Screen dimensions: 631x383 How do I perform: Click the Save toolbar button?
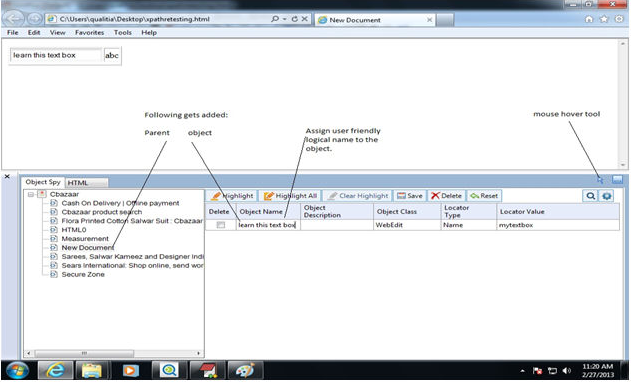(x=410, y=196)
